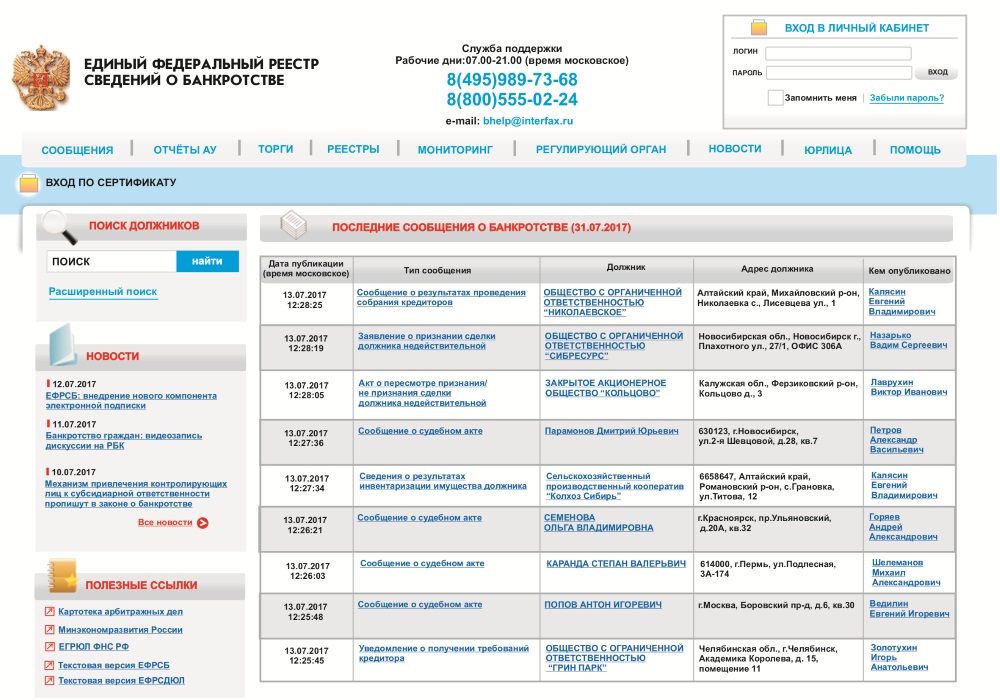This screenshot has width=1000, height=700.
Task: Click the documents icon beside ПОСЛЕДНИЕ СООБЩЕНИЯ
Action: (293, 226)
